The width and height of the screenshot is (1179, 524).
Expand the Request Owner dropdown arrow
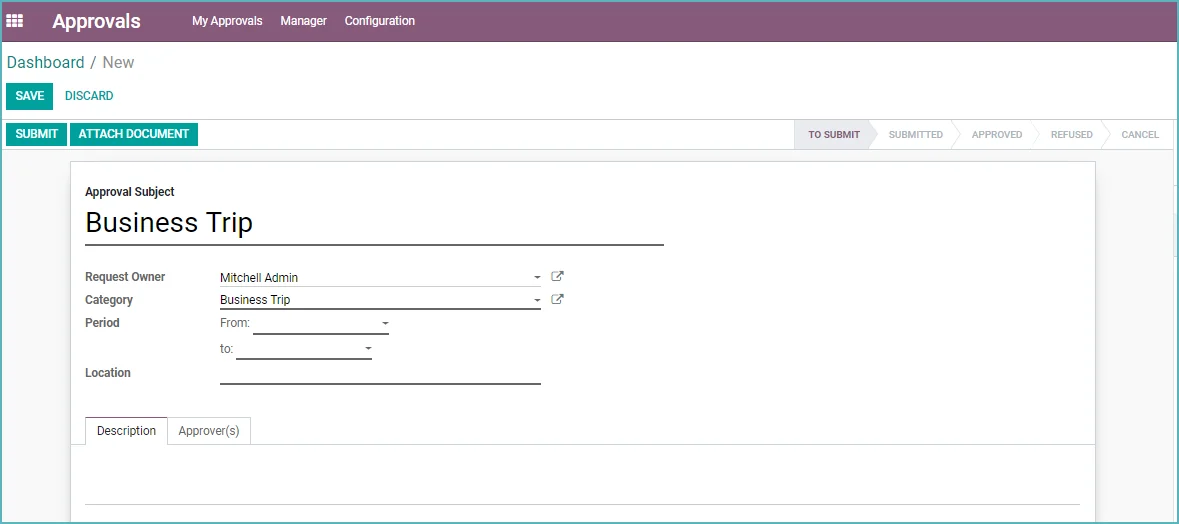537,277
